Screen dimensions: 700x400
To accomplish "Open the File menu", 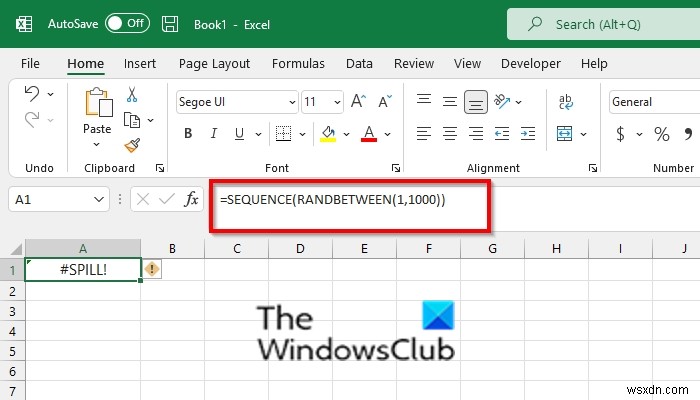I will coord(30,63).
